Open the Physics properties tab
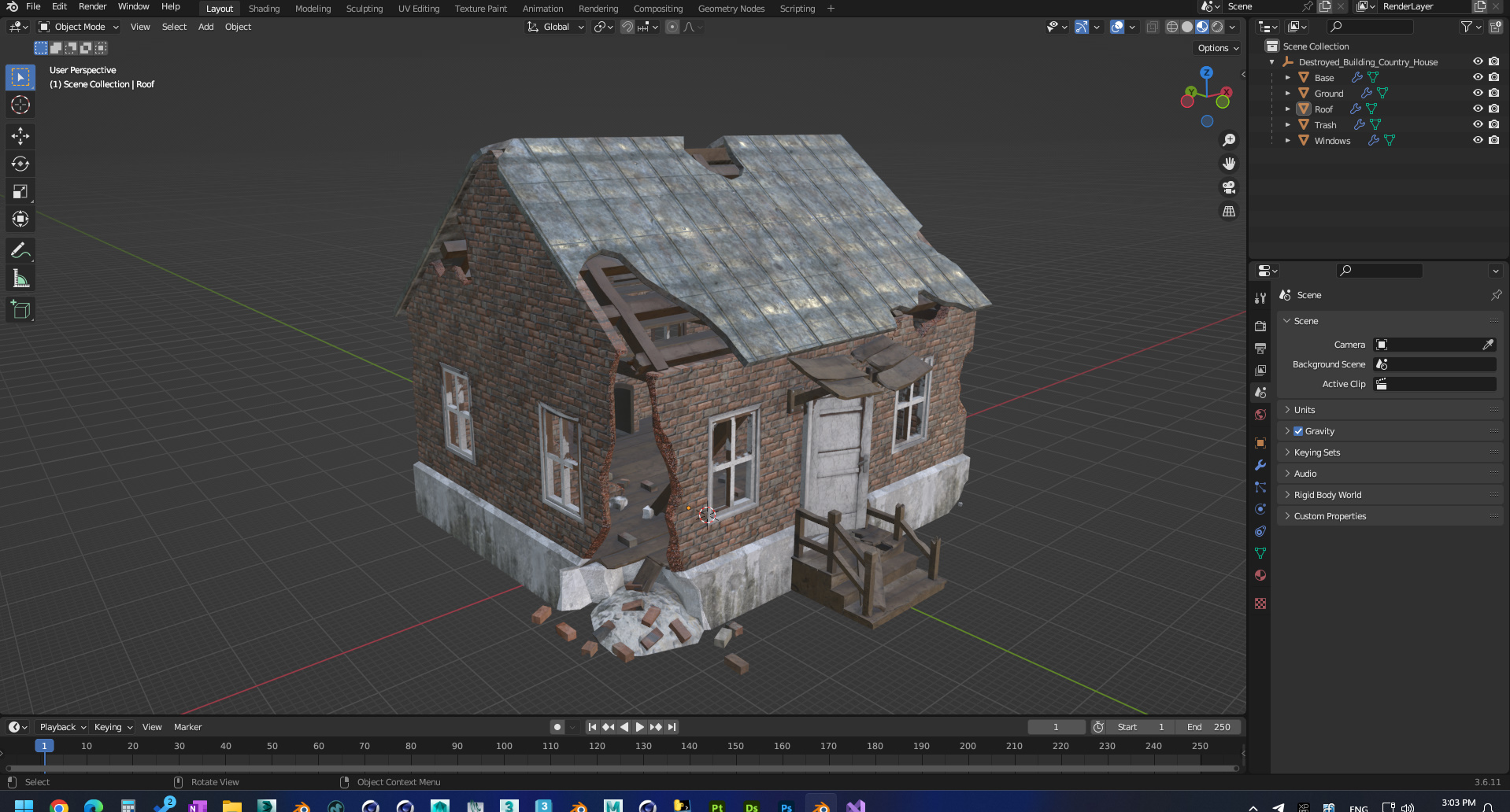This screenshot has height=812, width=1510. click(1260, 509)
